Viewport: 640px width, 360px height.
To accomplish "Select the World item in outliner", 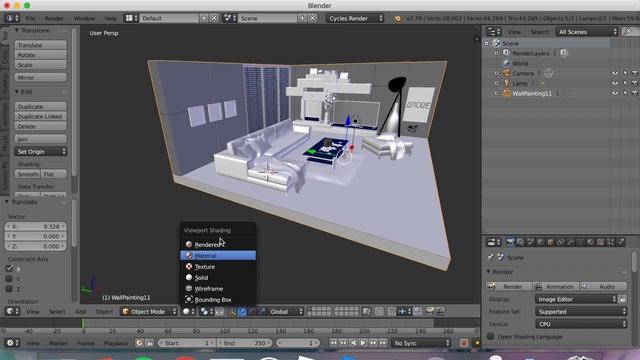I will [520, 63].
